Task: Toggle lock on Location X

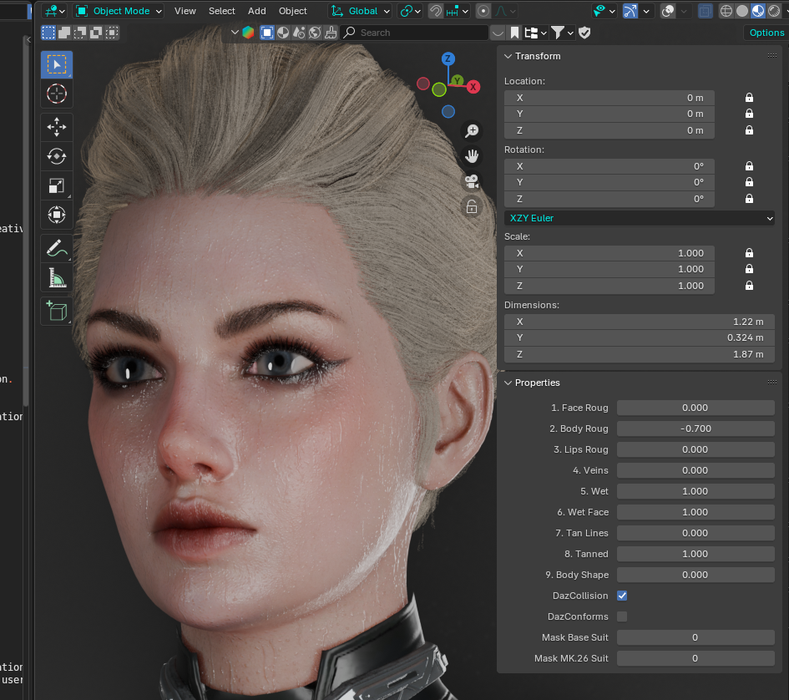Action: (749, 98)
